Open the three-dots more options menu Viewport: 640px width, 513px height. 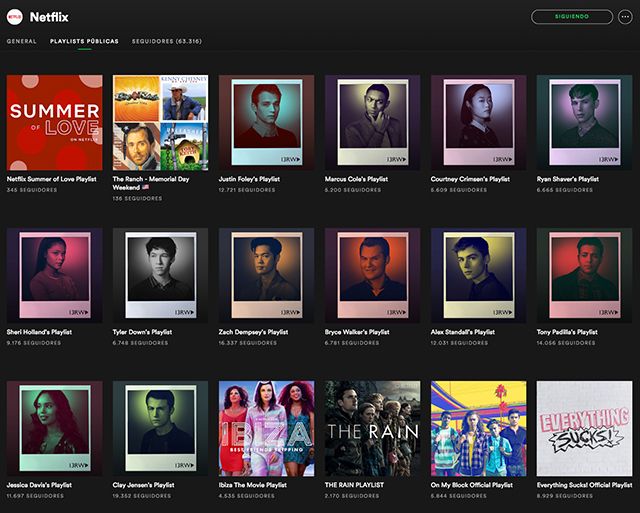[626, 17]
